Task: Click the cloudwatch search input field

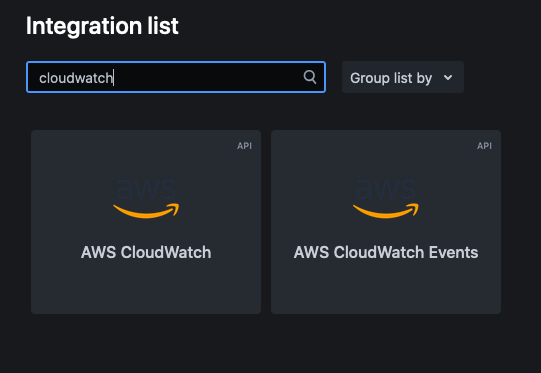Action: click(x=176, y=77)
